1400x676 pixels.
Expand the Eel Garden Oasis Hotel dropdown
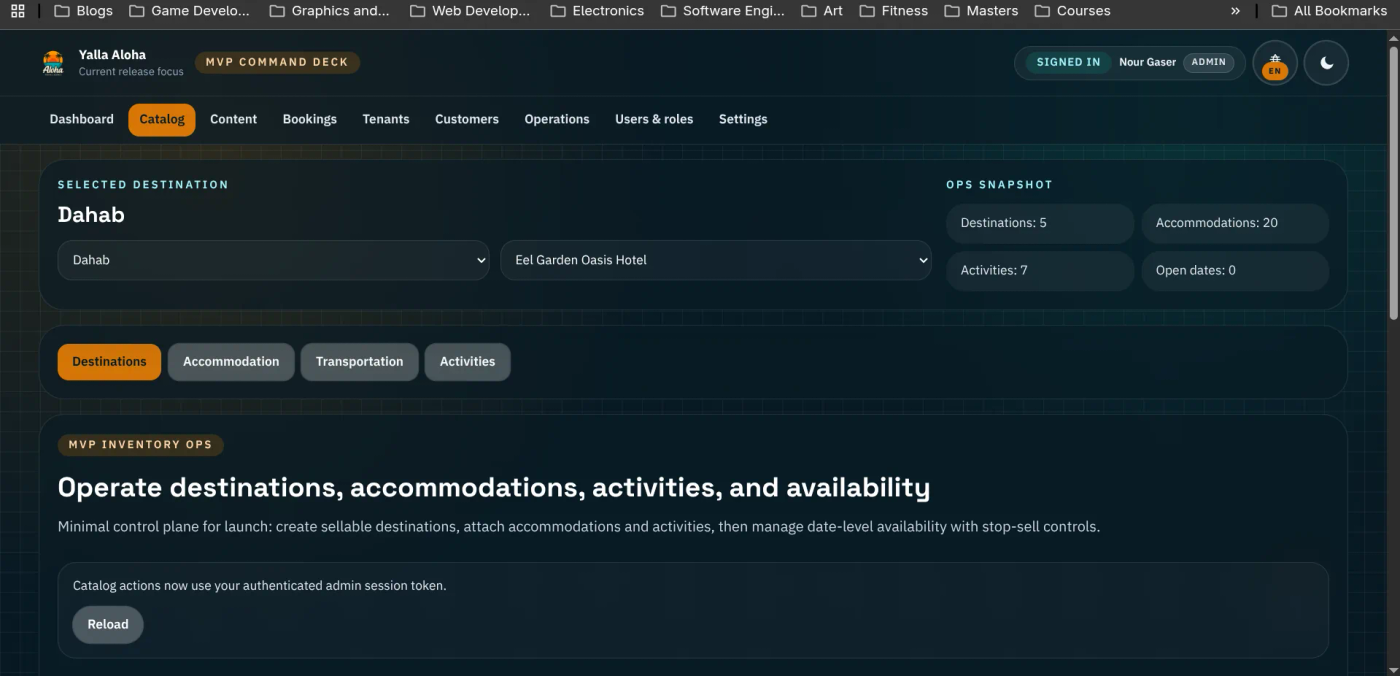[x=715, y=260]
